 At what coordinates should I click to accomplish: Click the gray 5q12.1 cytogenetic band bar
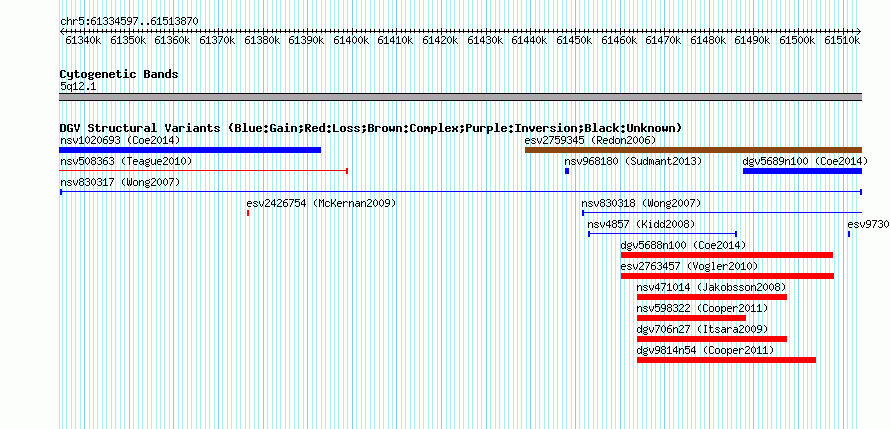pyautogui.click(x=461, y=97)
